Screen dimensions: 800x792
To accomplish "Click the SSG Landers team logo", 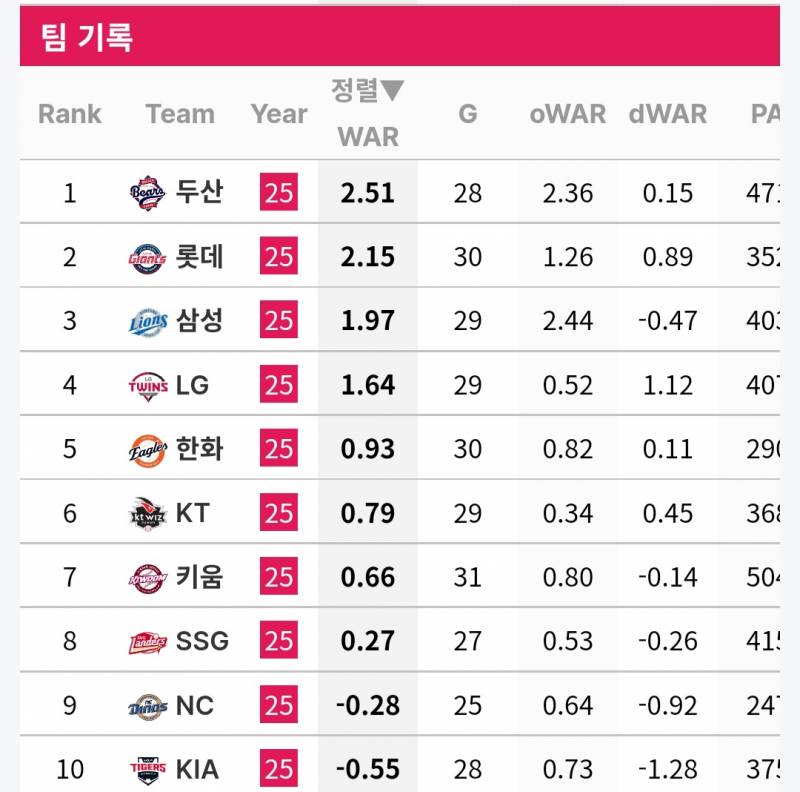I will 148,641.
